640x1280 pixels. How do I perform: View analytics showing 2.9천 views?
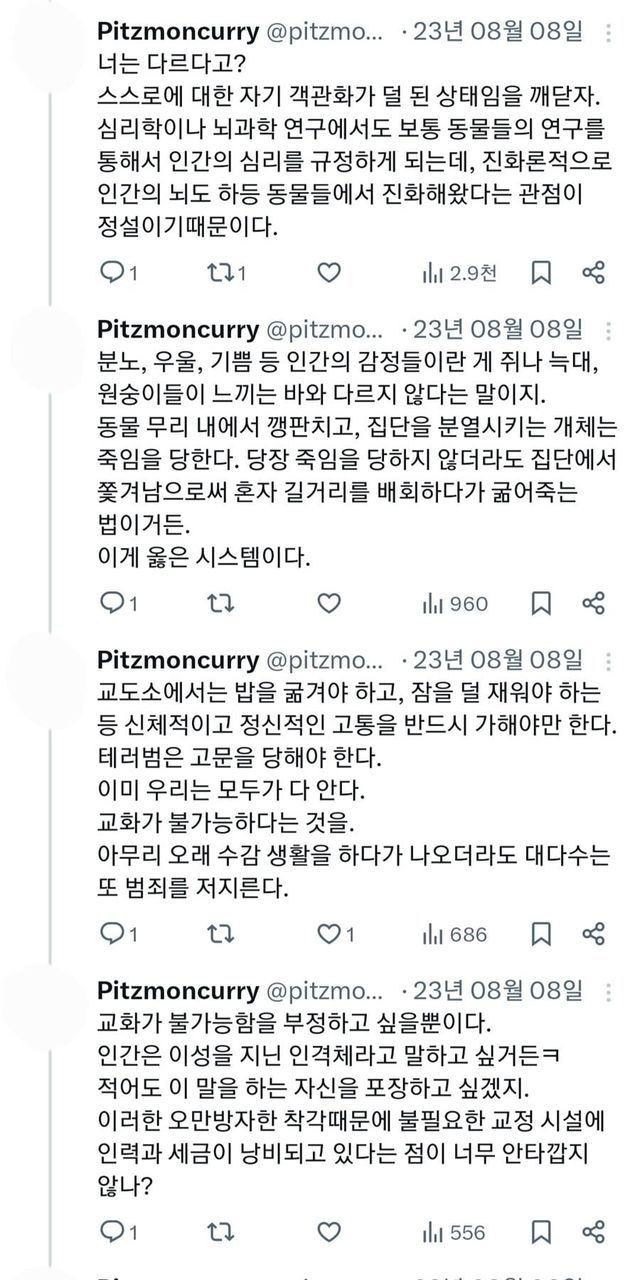pos(458,272)
